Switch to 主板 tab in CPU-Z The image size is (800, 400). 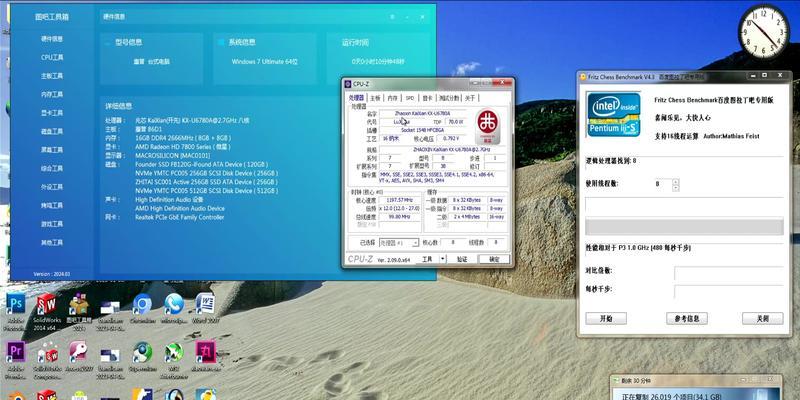[375, 98]
